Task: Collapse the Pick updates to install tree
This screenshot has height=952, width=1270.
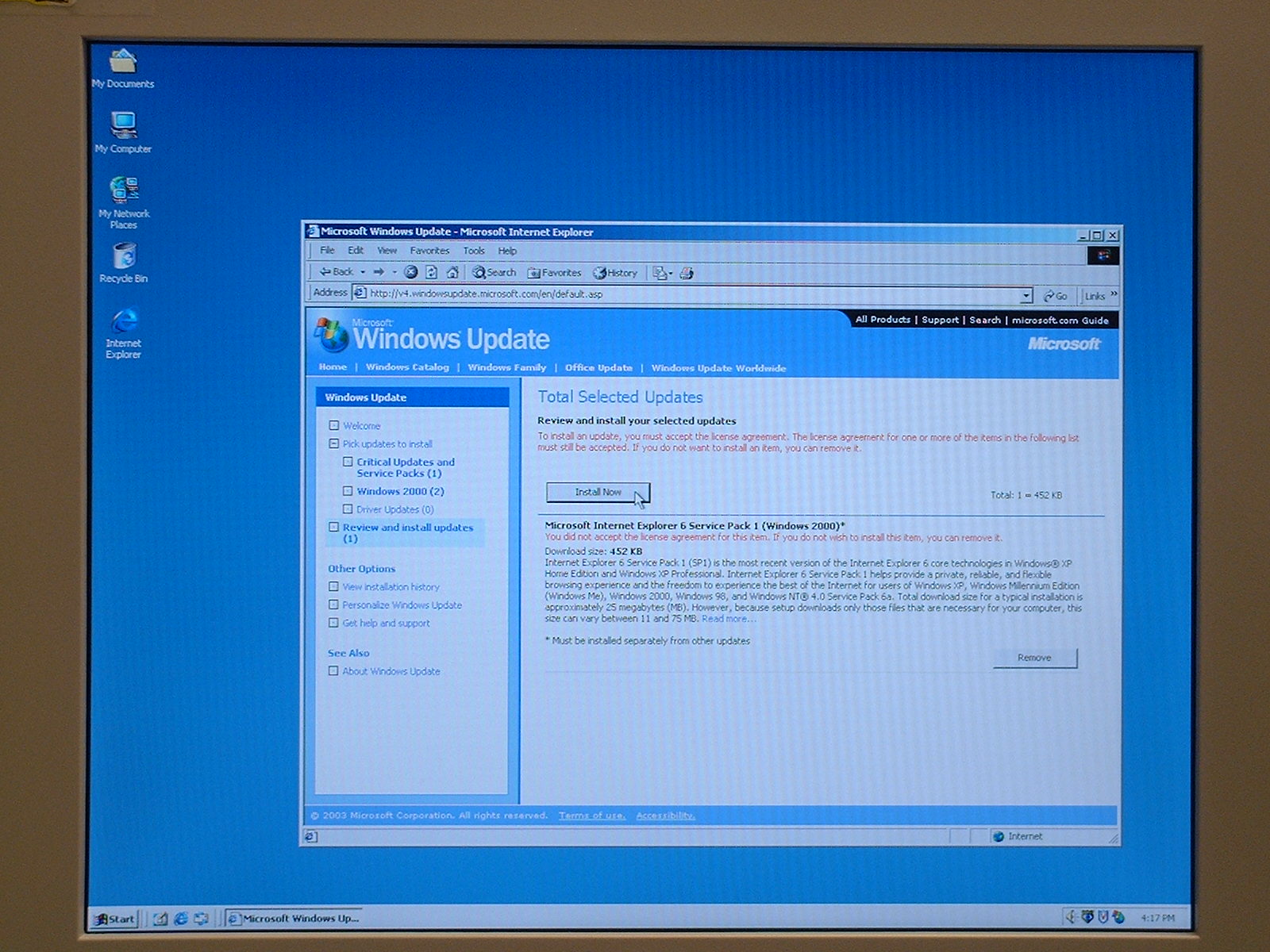Action: click(334, 444)
